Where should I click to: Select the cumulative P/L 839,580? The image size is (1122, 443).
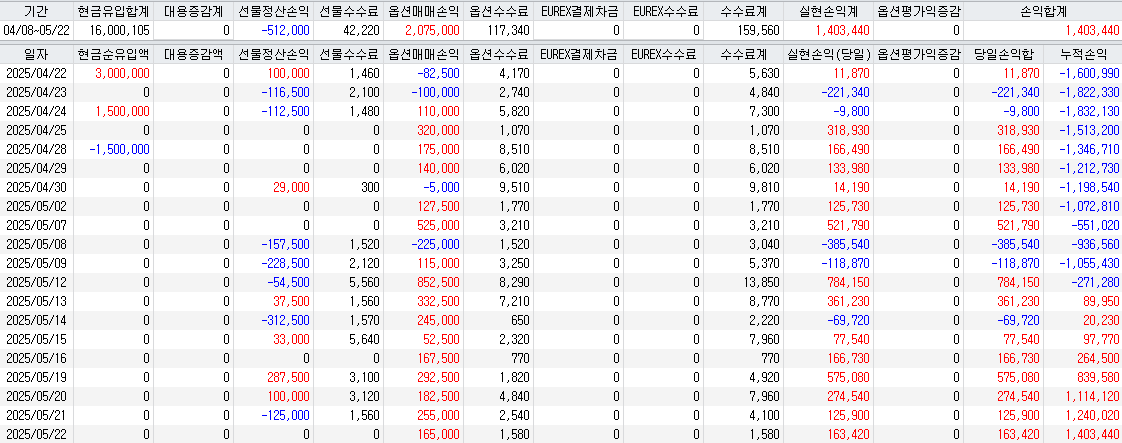[x=1098, y=376]
